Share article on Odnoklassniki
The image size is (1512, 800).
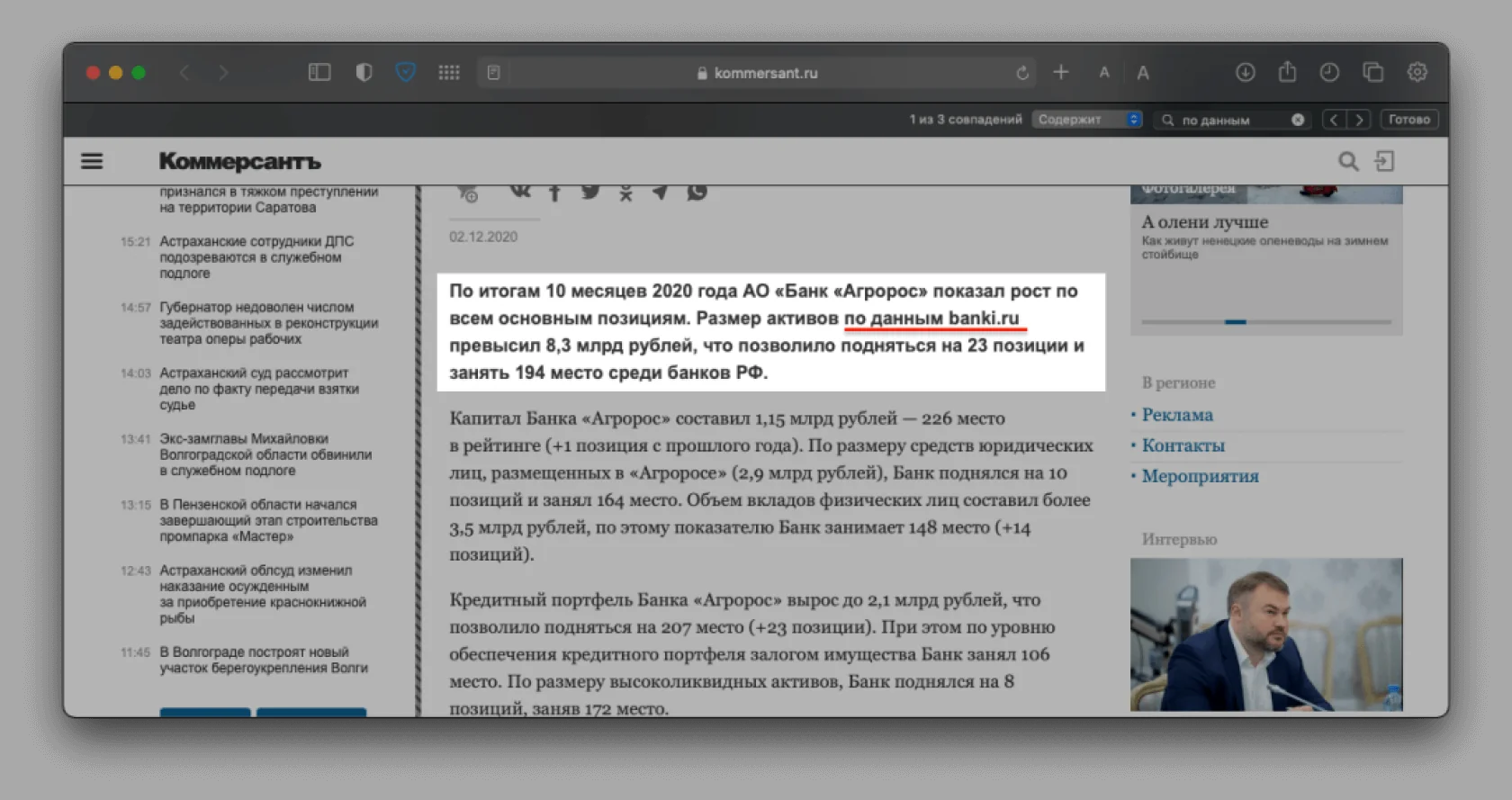(x=625, y=193)
